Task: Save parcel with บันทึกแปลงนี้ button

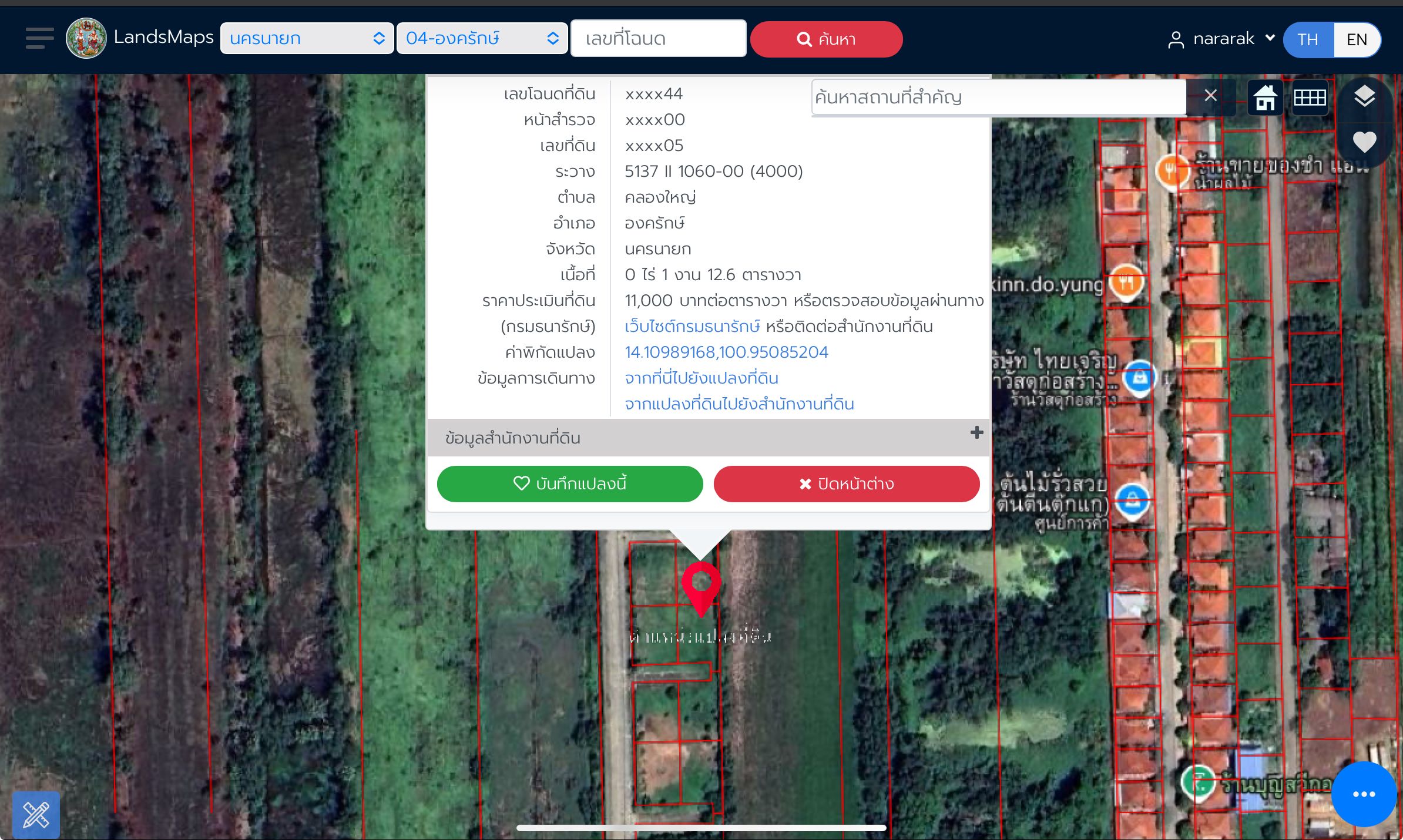Action: [570, 484]
